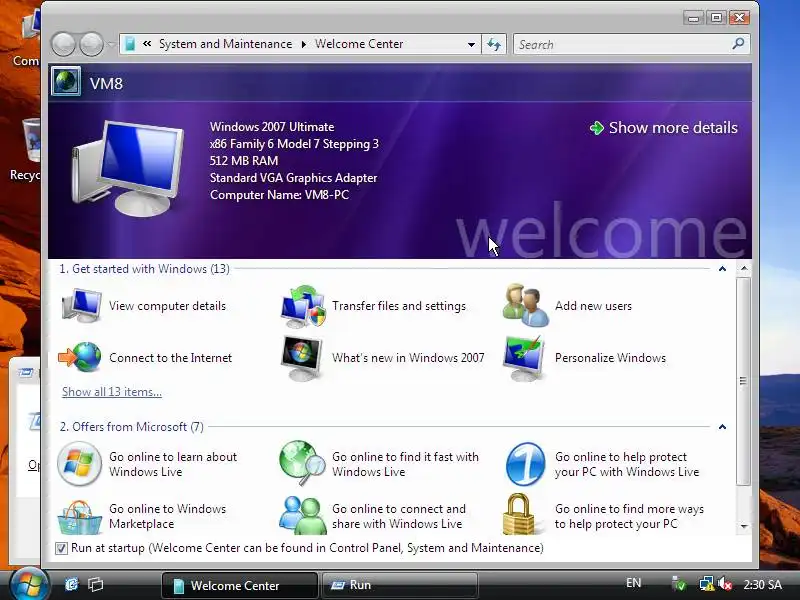Click the Forward navigation button
This screenshot has width=800, height=600.
click(x=92, y=44)
